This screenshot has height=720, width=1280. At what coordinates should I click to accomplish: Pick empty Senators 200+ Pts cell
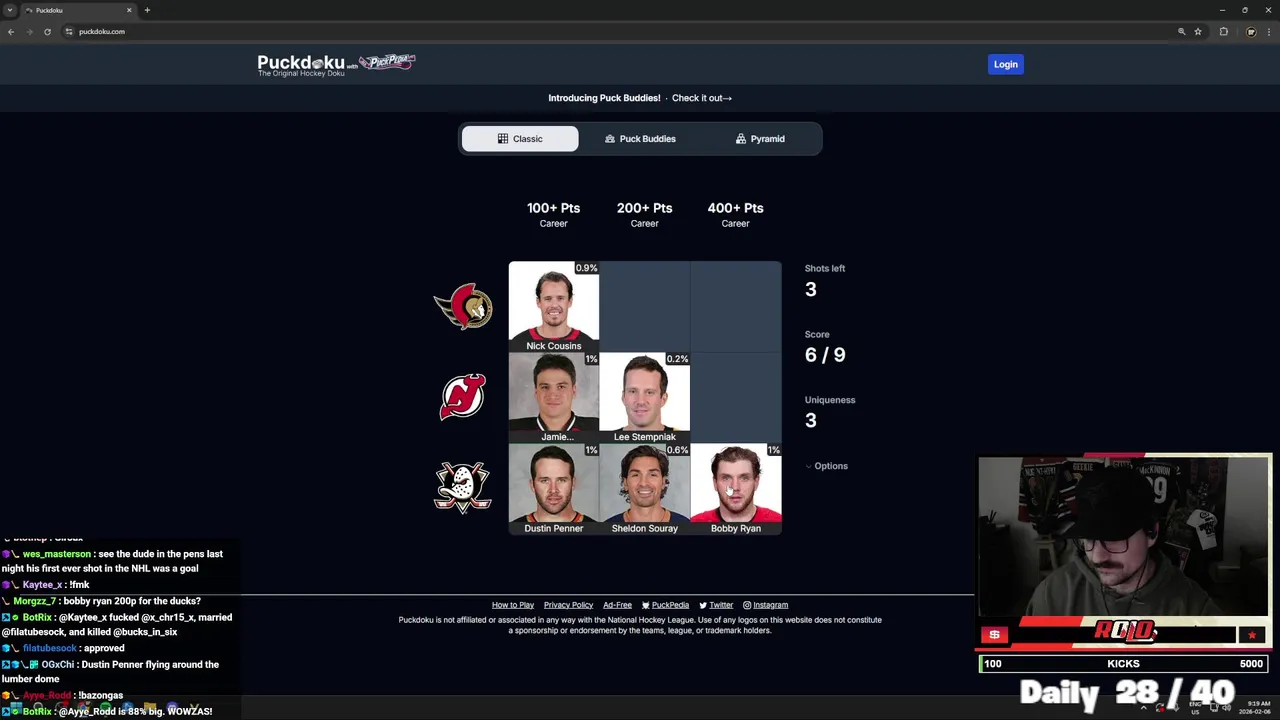coord(645,307)
